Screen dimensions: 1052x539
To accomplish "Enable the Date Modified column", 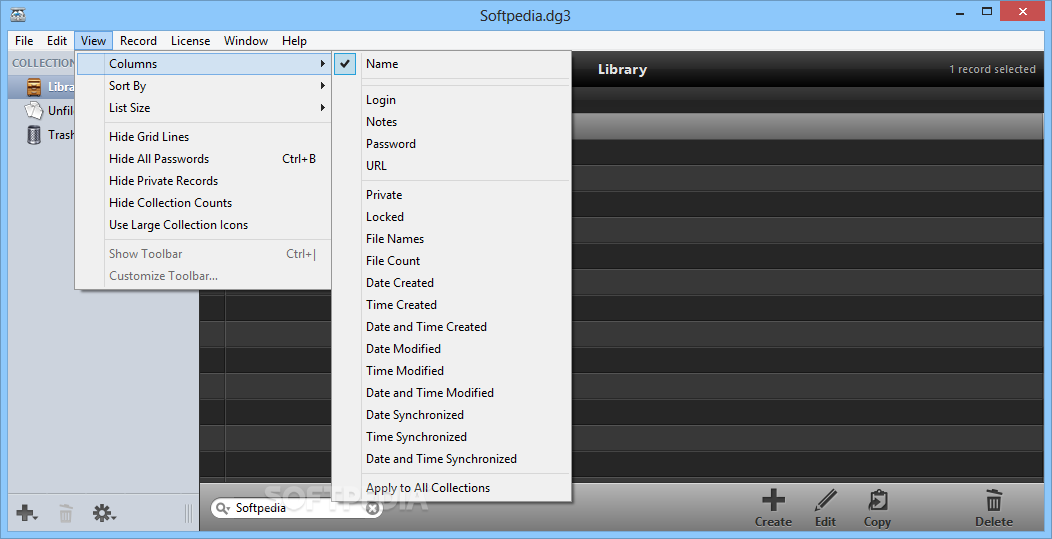I will pyautogui.click(x=452, y=348).
